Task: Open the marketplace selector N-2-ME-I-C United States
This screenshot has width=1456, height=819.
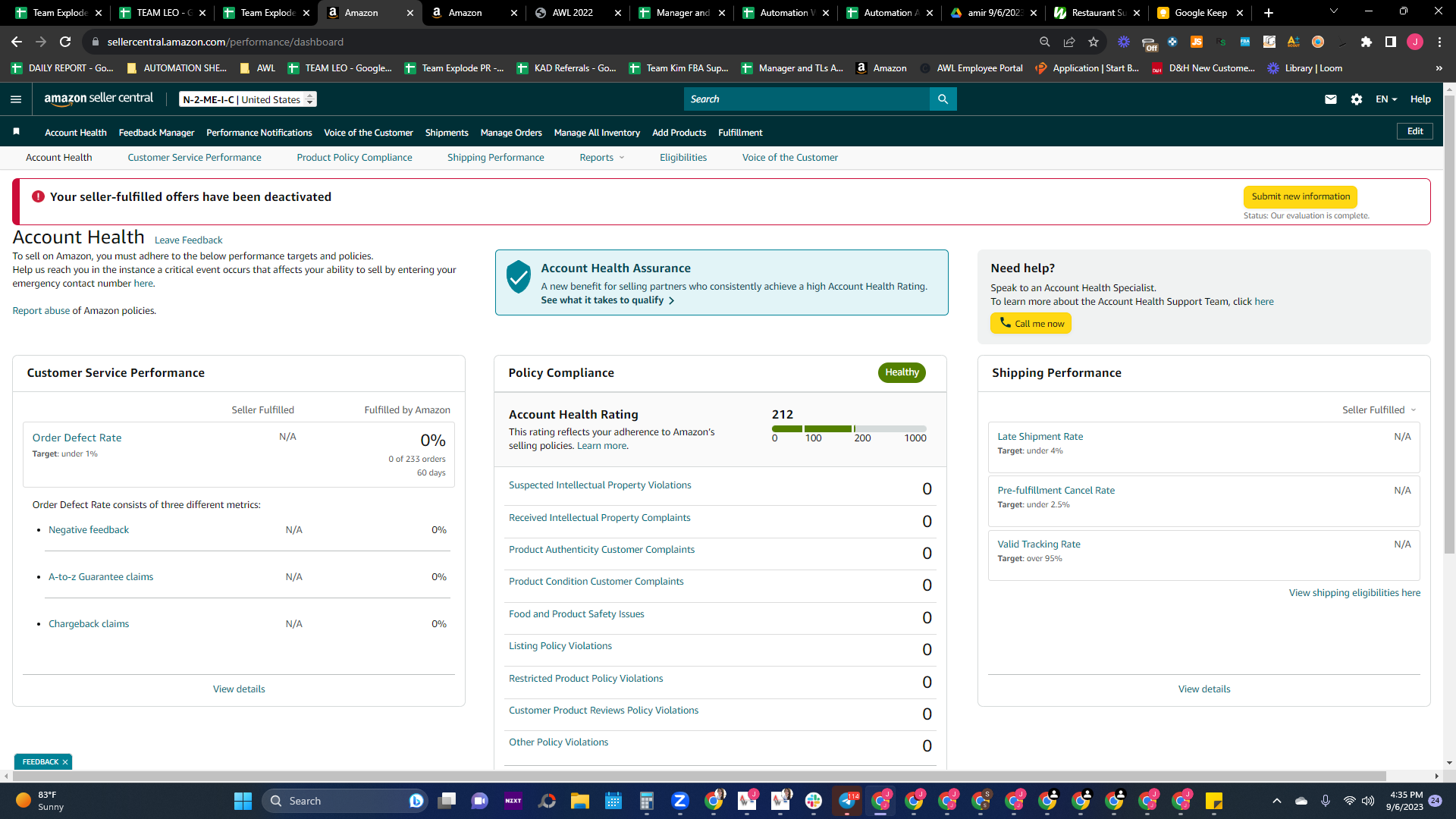Action: 248,99
